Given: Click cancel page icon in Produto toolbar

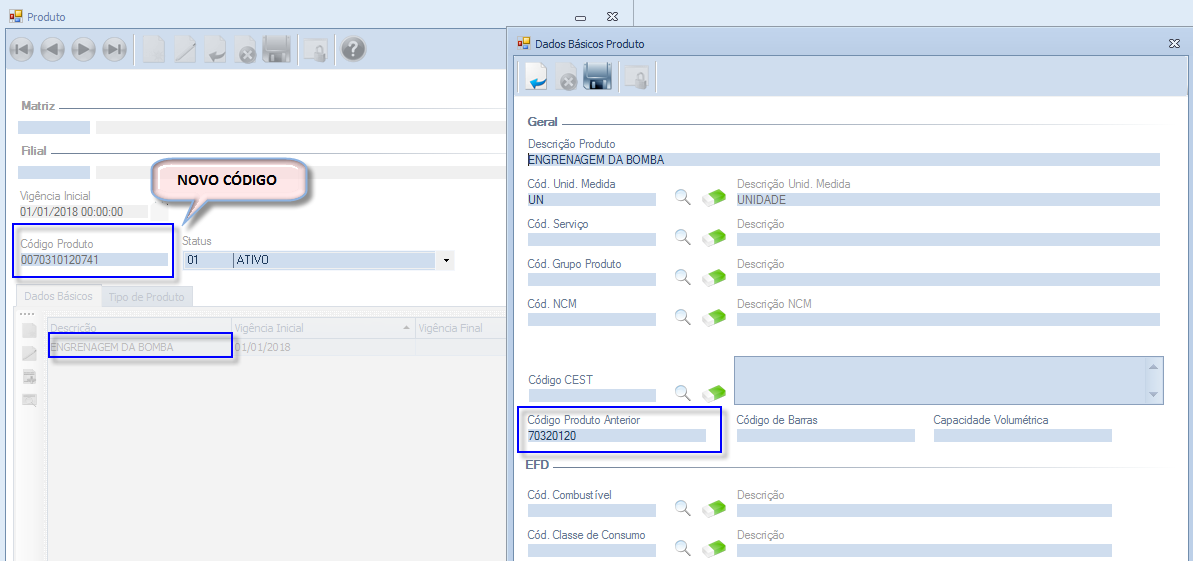Looking at the screenshot, I should [245, 50].
